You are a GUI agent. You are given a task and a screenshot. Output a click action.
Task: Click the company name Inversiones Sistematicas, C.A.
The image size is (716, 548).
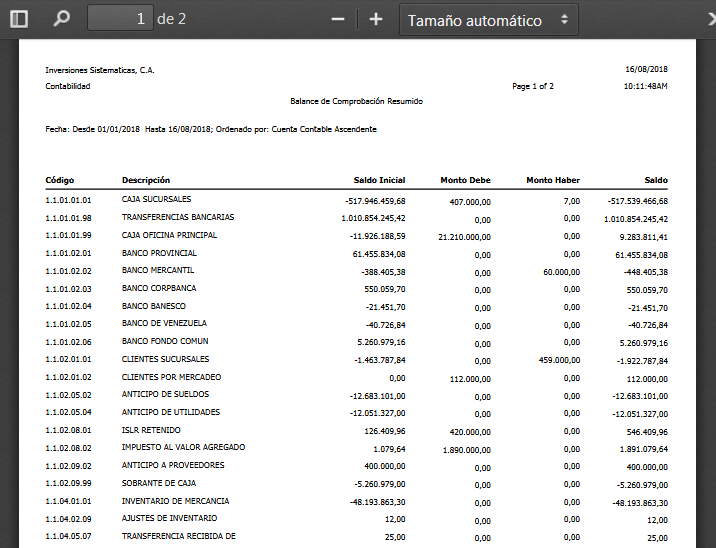coord(100,70)
